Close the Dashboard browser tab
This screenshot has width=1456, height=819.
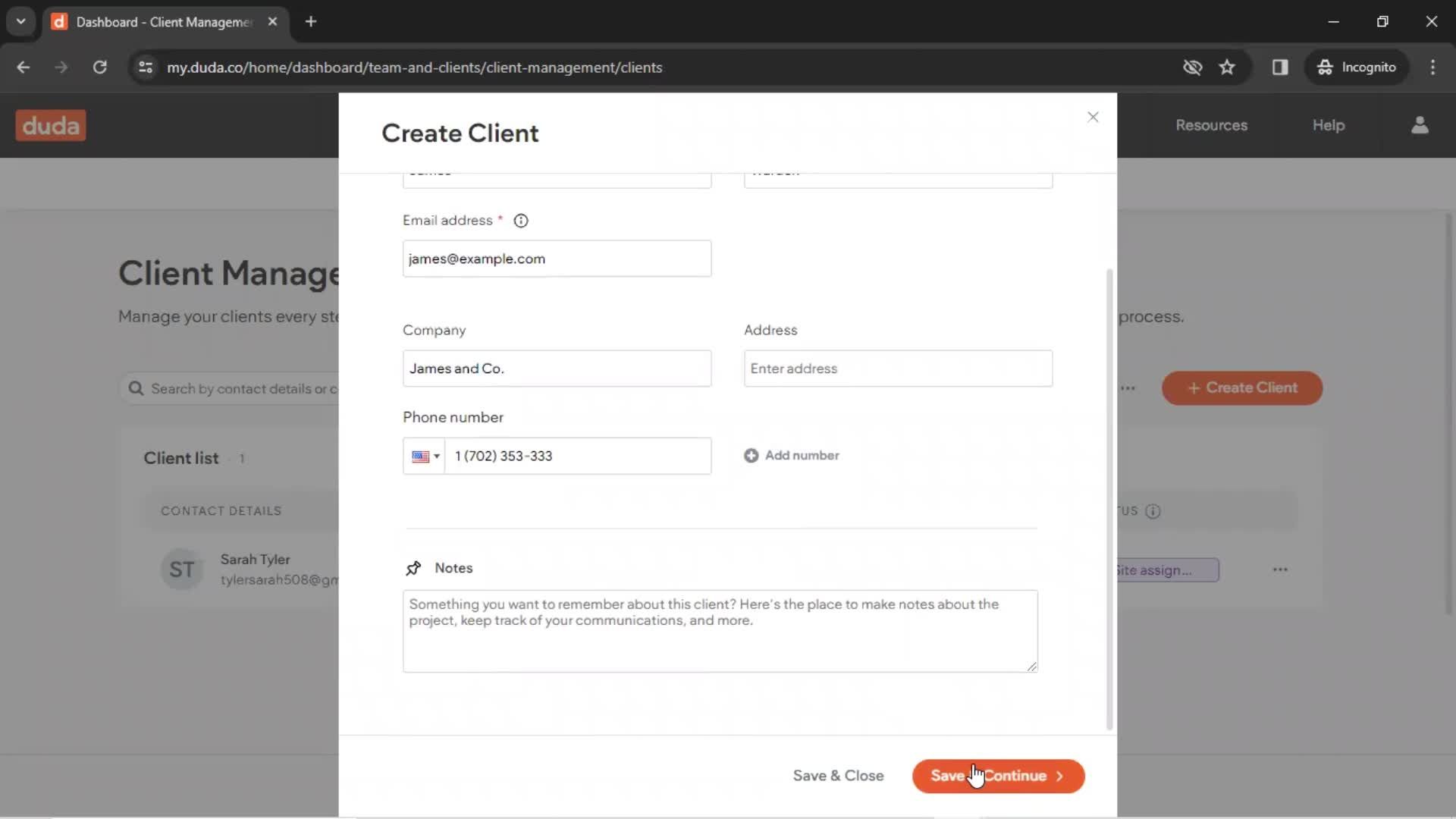(x=272, y=22)
